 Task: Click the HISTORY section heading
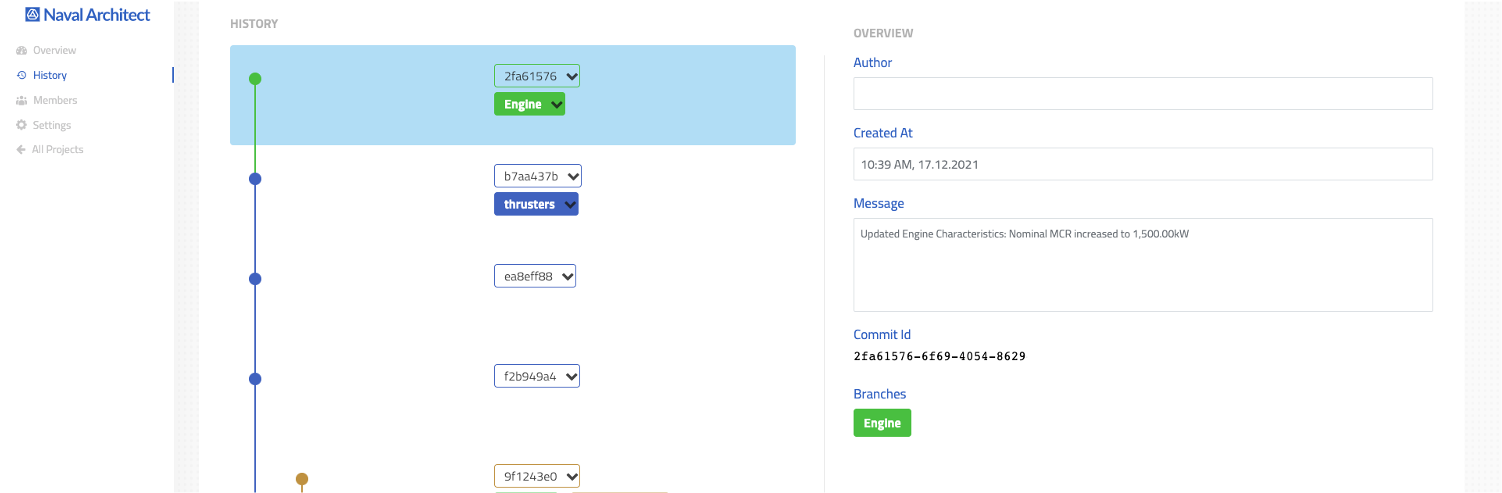254,24
